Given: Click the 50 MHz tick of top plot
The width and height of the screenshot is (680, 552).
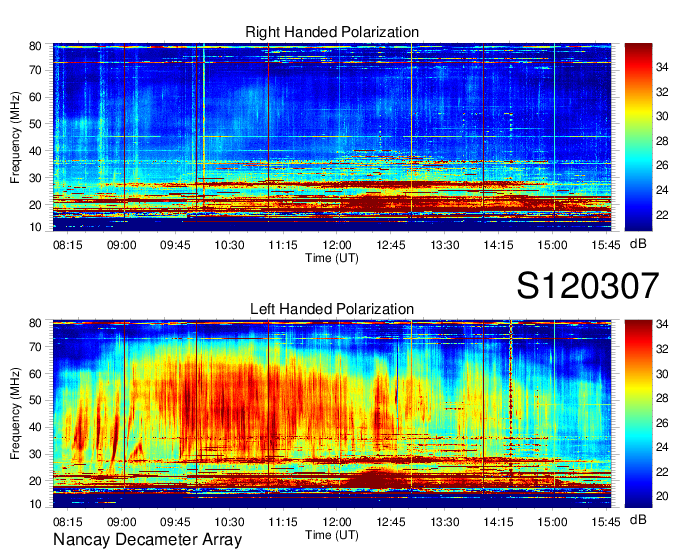Looking at the screenshot, I should pyautogui.click(x=35, y=124).
